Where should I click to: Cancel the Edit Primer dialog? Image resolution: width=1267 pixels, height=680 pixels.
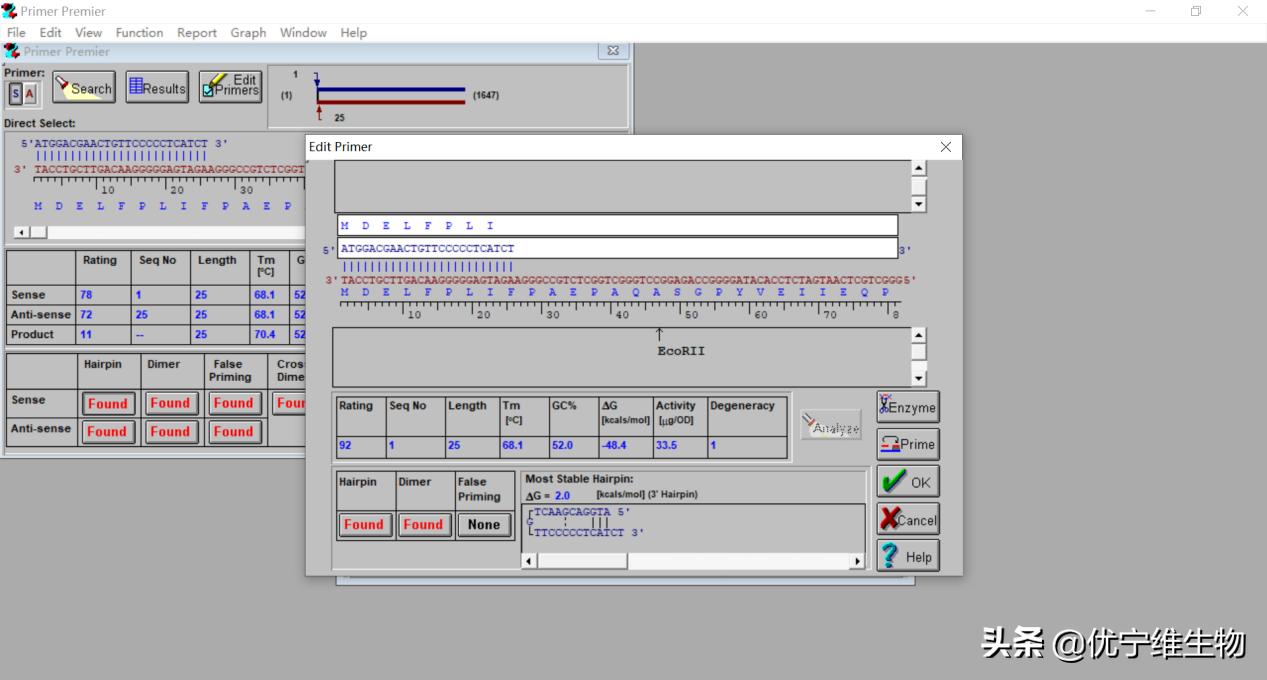tap(907, 519)
